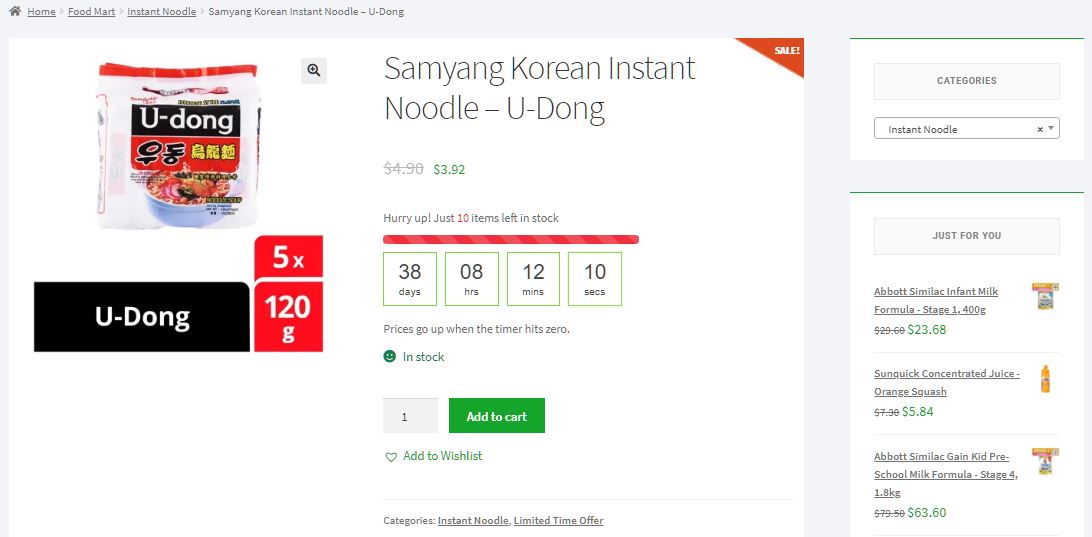Clear the Instant Noodle category selection (x)
The width and height of the screenshot is (1092, 537).
click(x=1039, y=129)
